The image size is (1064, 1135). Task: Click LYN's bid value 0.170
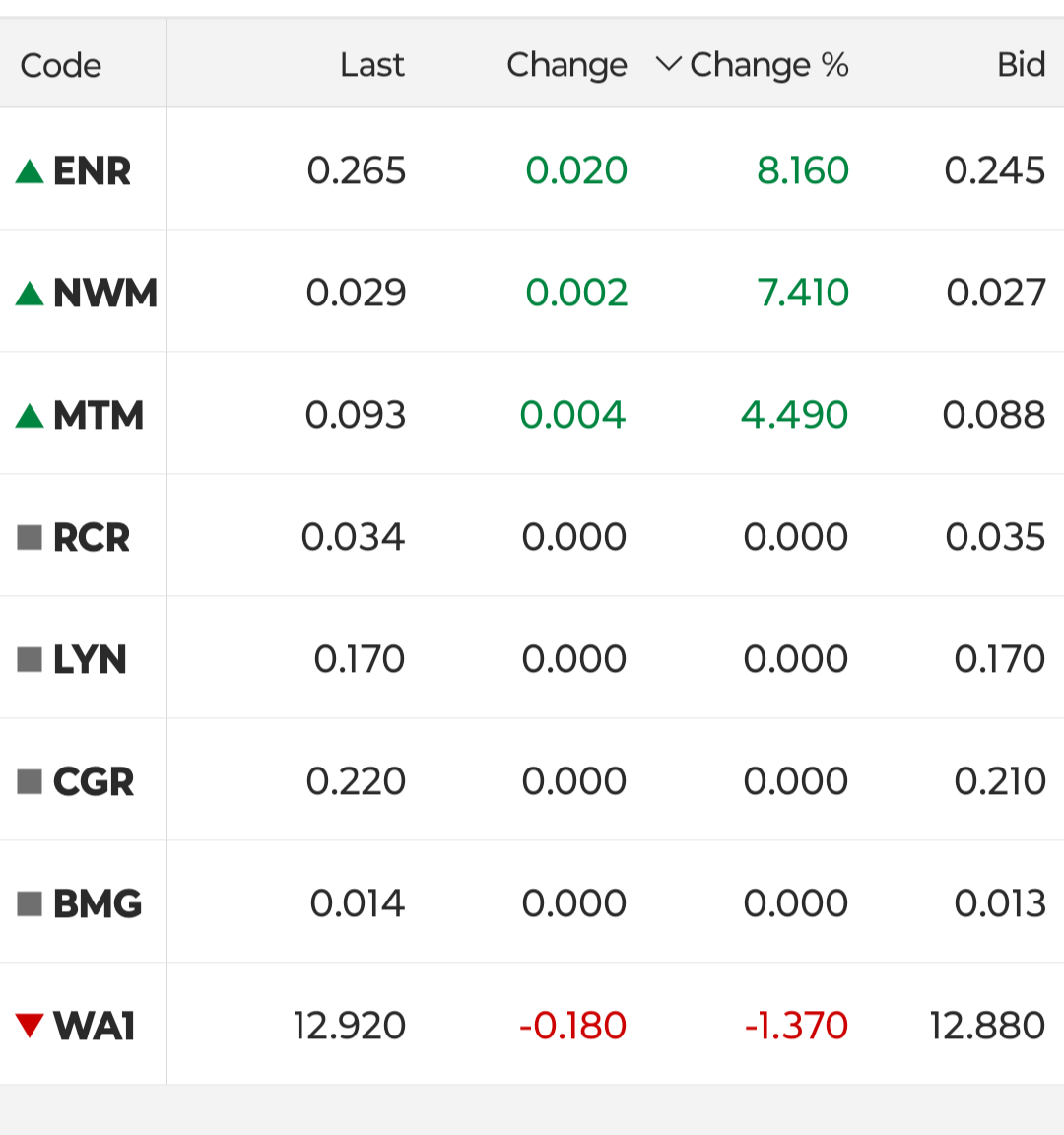click(1000, 659)
